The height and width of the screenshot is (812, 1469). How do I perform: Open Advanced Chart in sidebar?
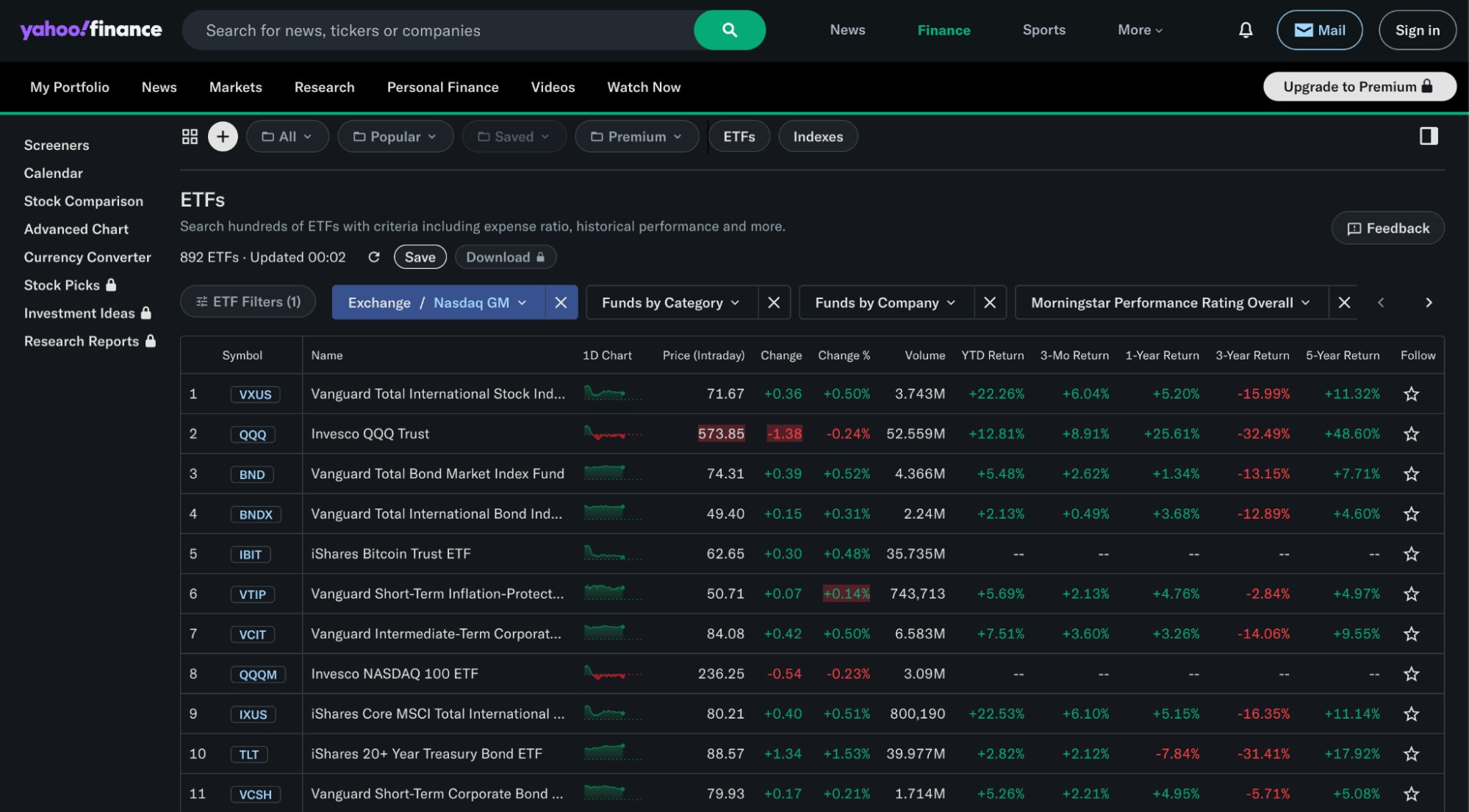coord(76,229)
